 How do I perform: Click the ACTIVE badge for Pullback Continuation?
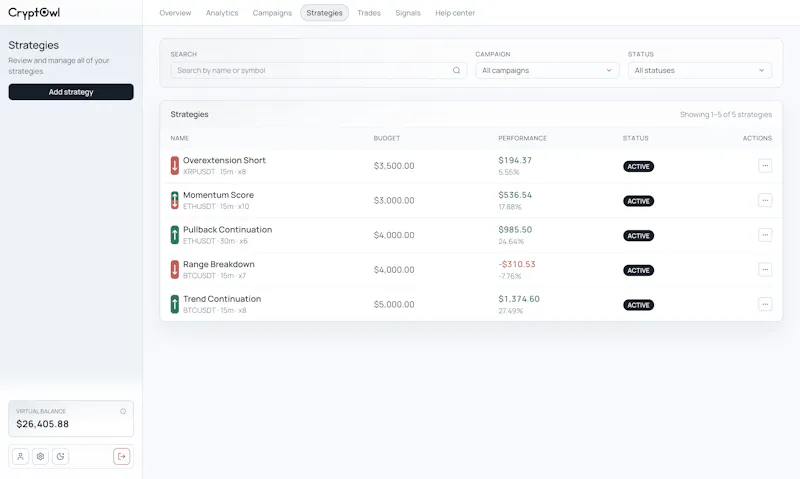tap(638, 236)
